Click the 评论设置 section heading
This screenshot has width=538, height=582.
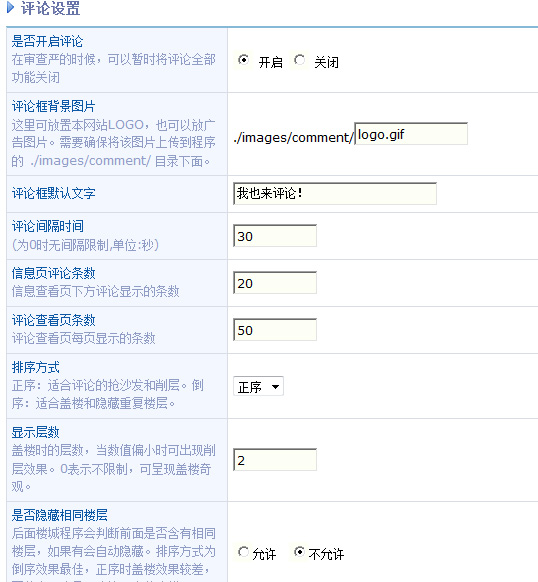point(50,8)
